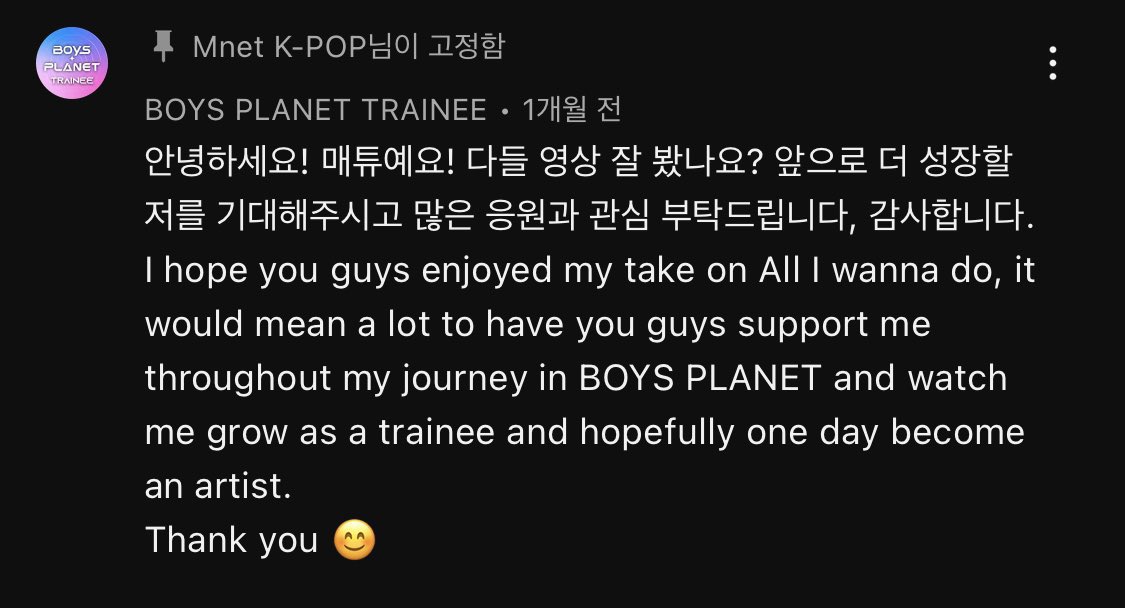Click the "Thank you" text
Screen dimensions: 1125x608
(x=232, y=541)
